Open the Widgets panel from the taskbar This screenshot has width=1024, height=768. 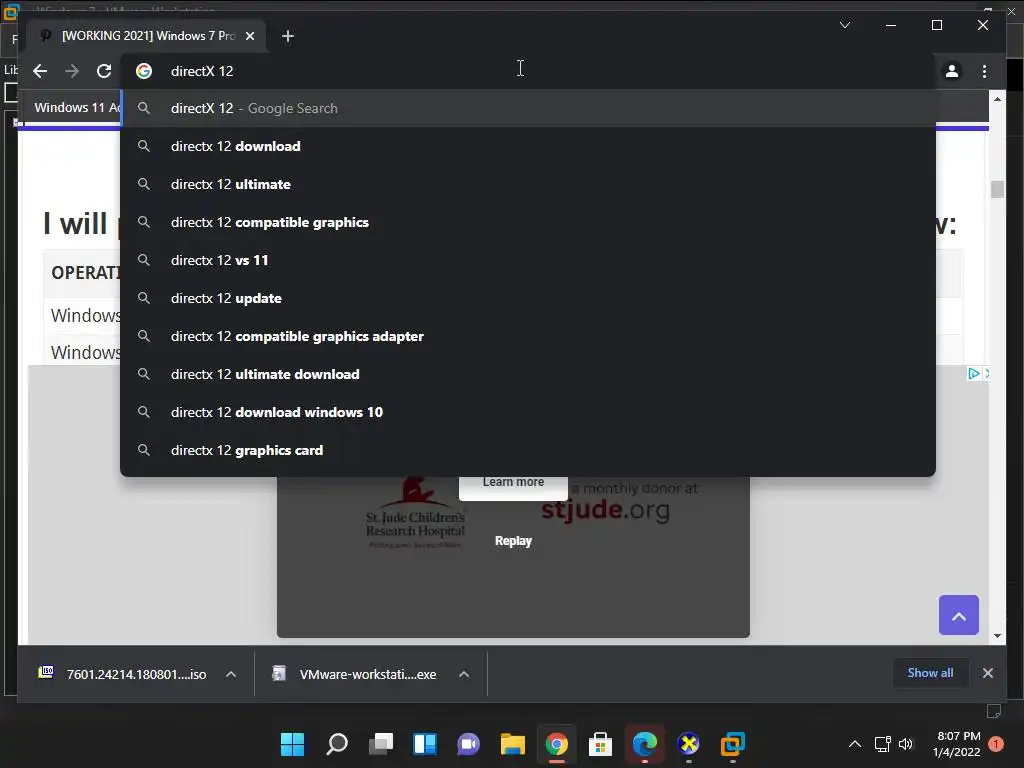[x=424, y=744]
